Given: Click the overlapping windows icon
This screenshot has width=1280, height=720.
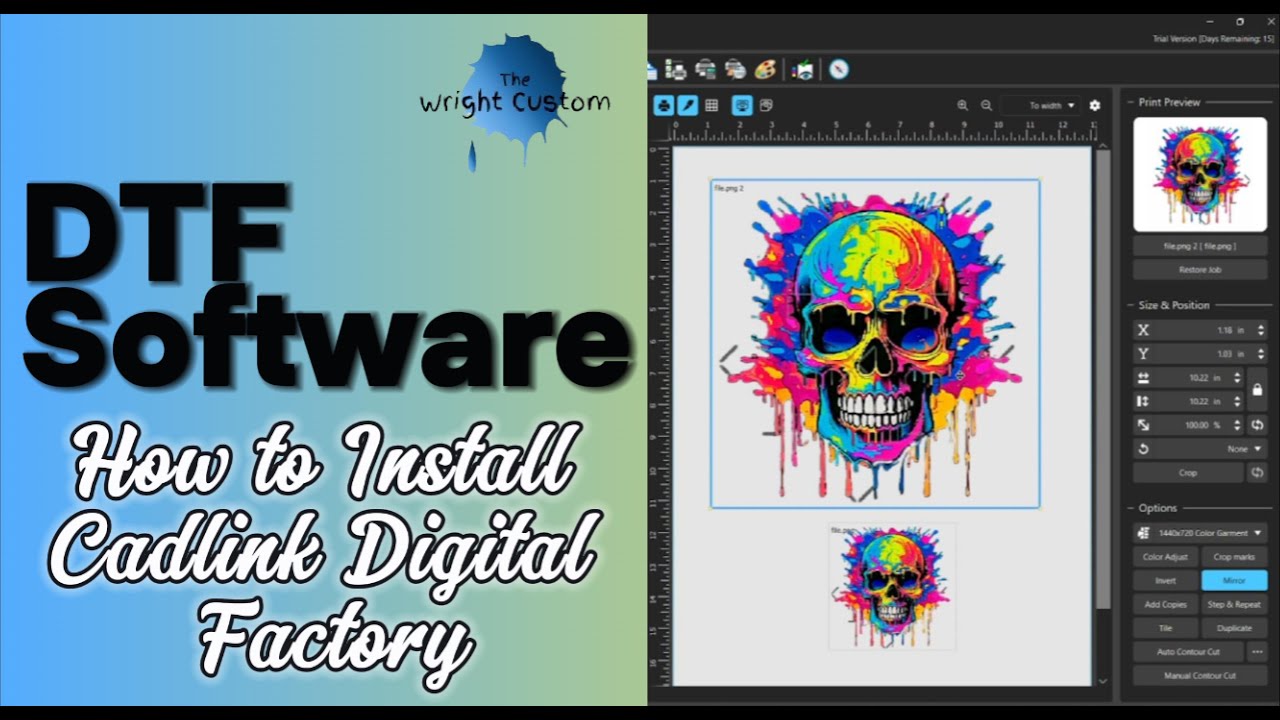Looking at the screenshot, I should 766,105.
